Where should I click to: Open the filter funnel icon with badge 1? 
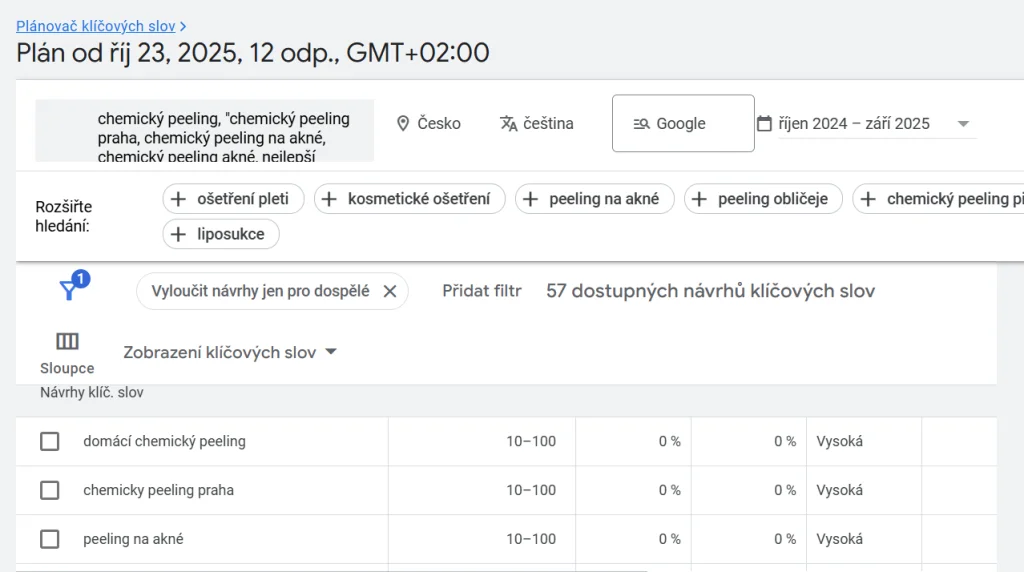click(x=72, y=286)
